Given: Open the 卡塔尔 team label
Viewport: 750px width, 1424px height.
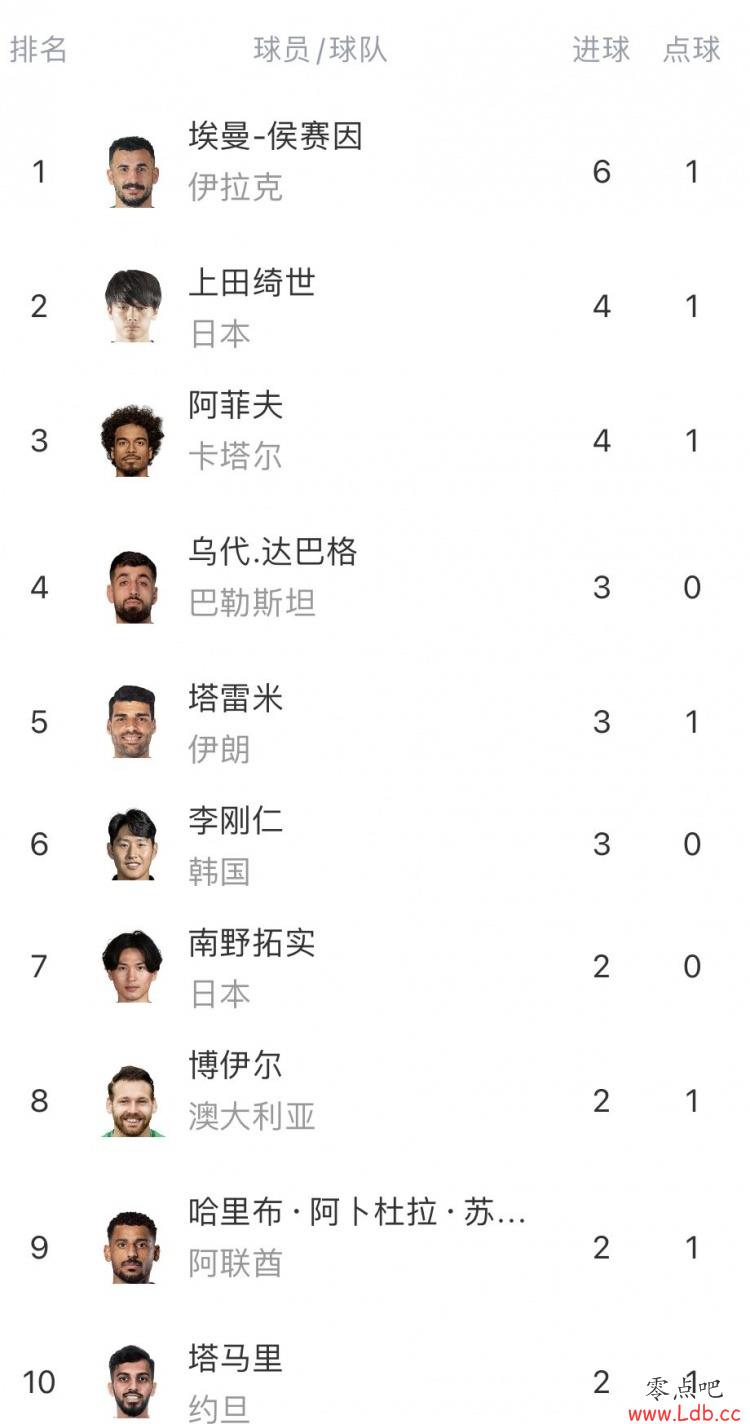Looking at the screenshot, I should (x=236, y=456).
